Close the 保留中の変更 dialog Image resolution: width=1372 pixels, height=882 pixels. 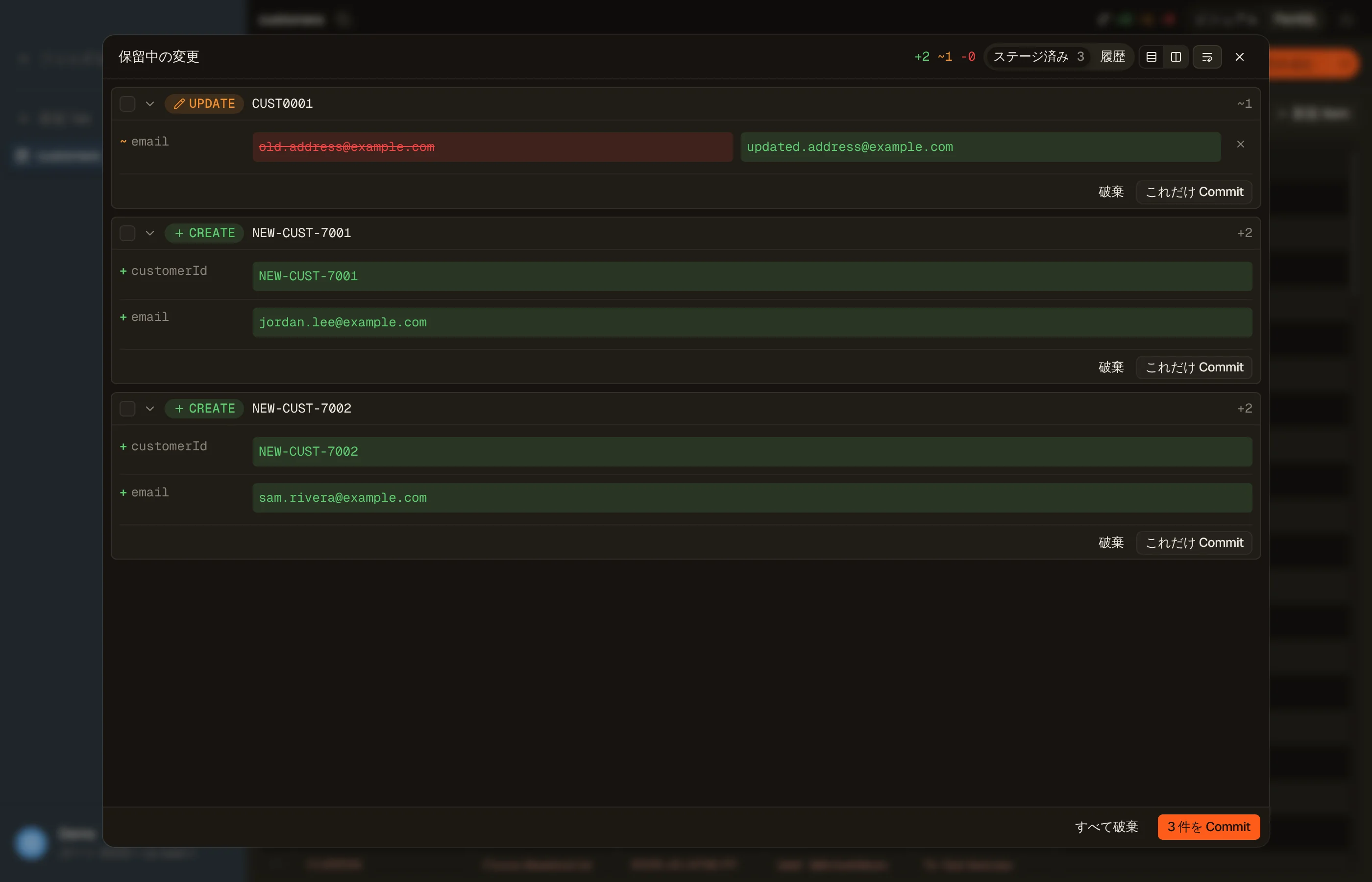pos(1239,57)
